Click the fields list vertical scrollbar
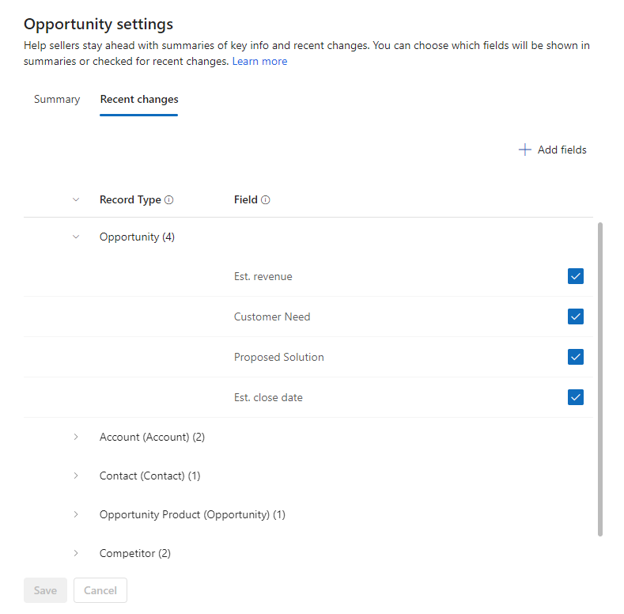This screenshot has height=614, width=624. pos(600,379)
